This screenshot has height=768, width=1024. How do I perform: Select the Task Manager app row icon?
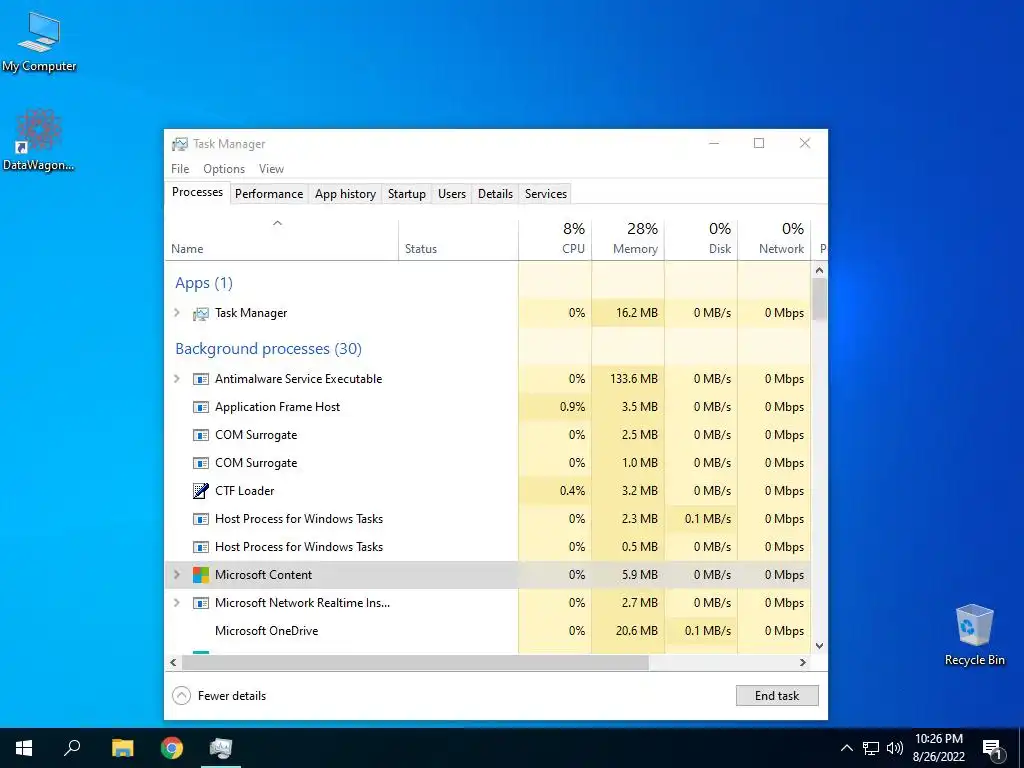click(x=200, y=313)
